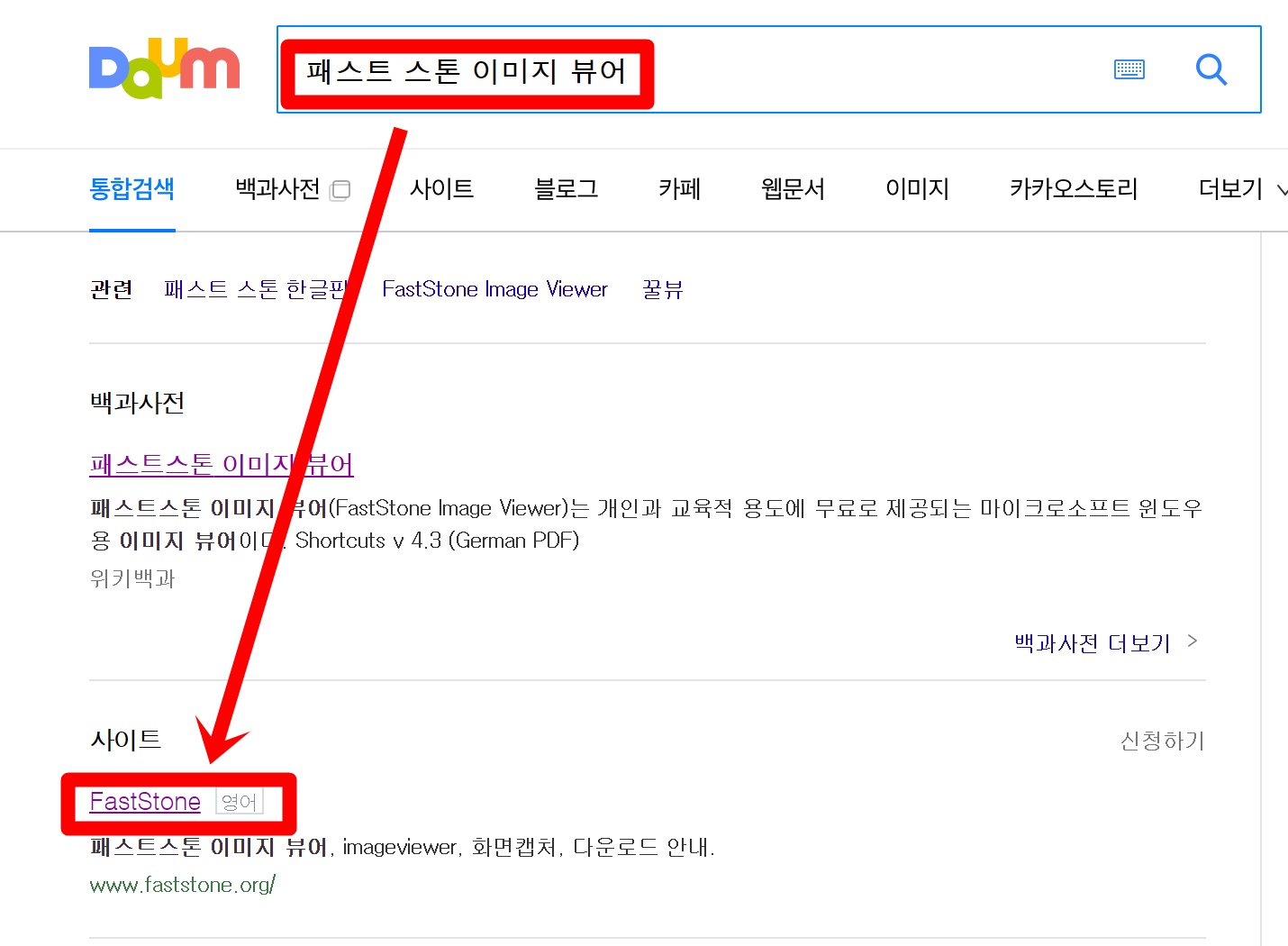The height and width of the screenshot is (946, 1288).
Task: Click the 영어 label badge
Action: (239, 802)
